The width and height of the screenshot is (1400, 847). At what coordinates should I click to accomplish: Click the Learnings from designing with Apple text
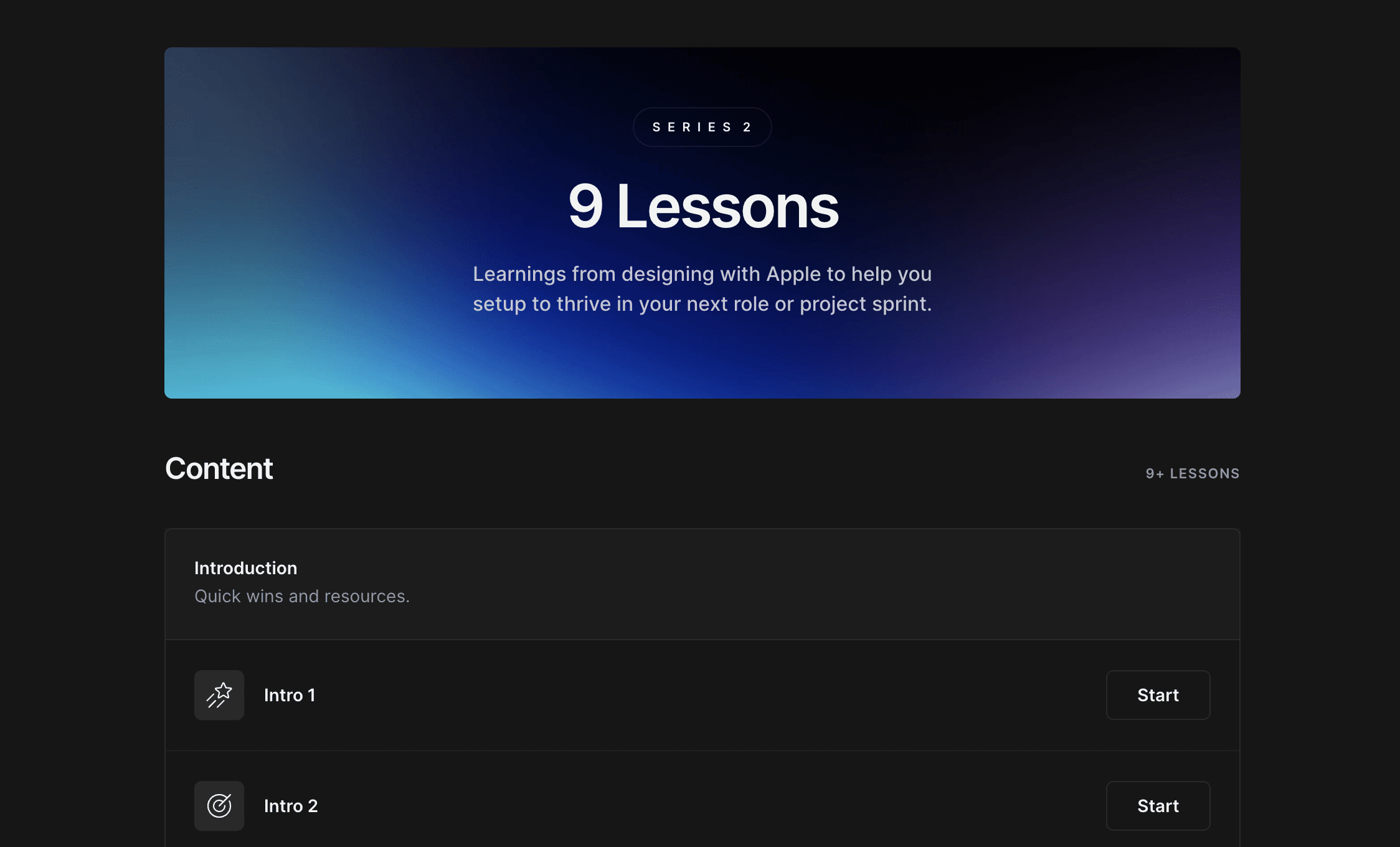tap(702, 274)
